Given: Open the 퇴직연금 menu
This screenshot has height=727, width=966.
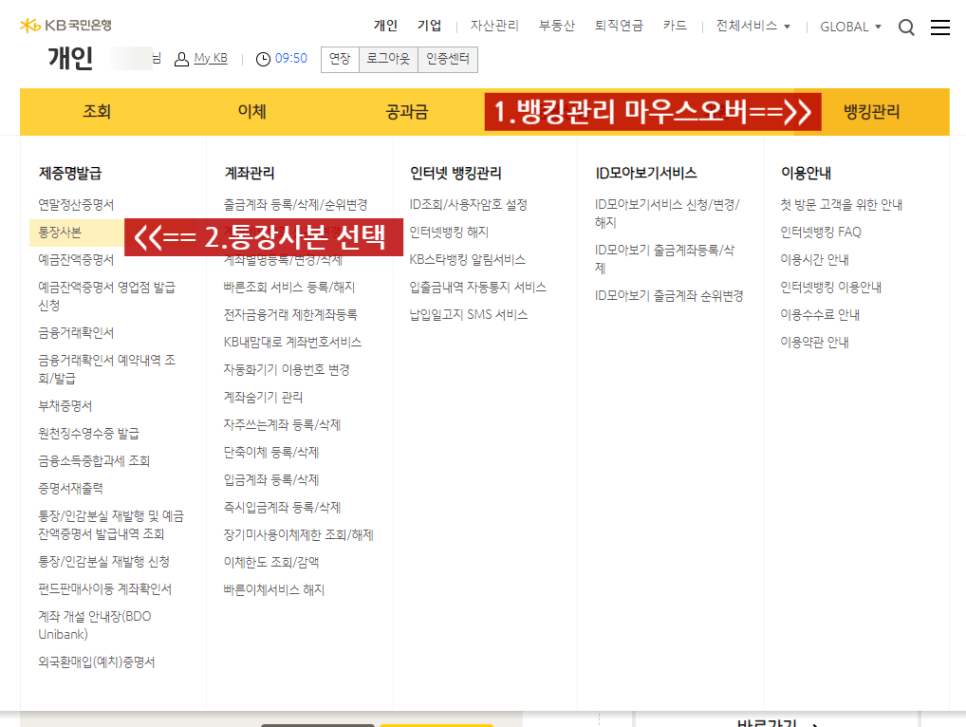Looking at the screenshot, I should 619,26.
